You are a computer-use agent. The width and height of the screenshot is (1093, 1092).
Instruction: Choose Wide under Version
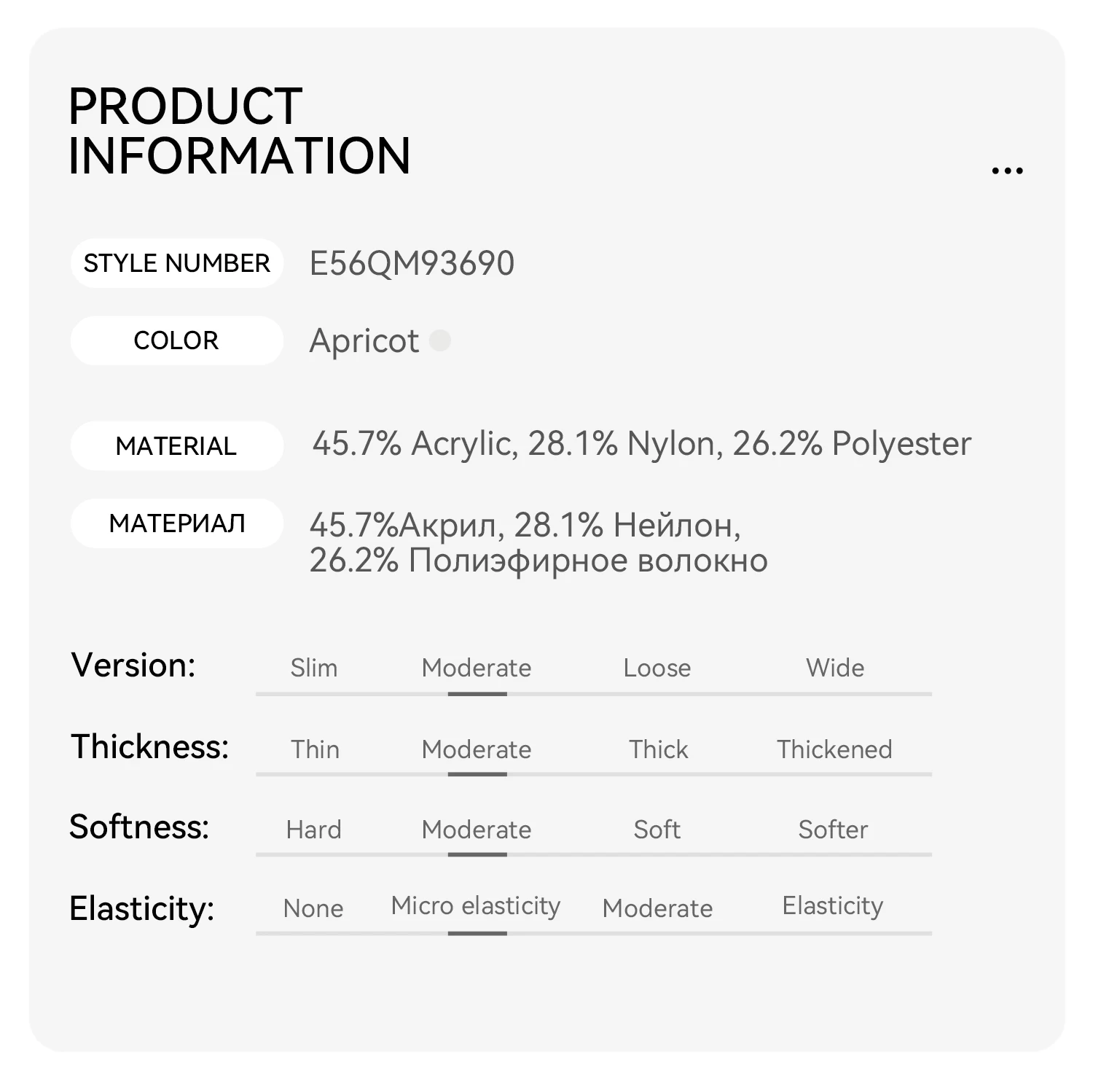(835, 668)
